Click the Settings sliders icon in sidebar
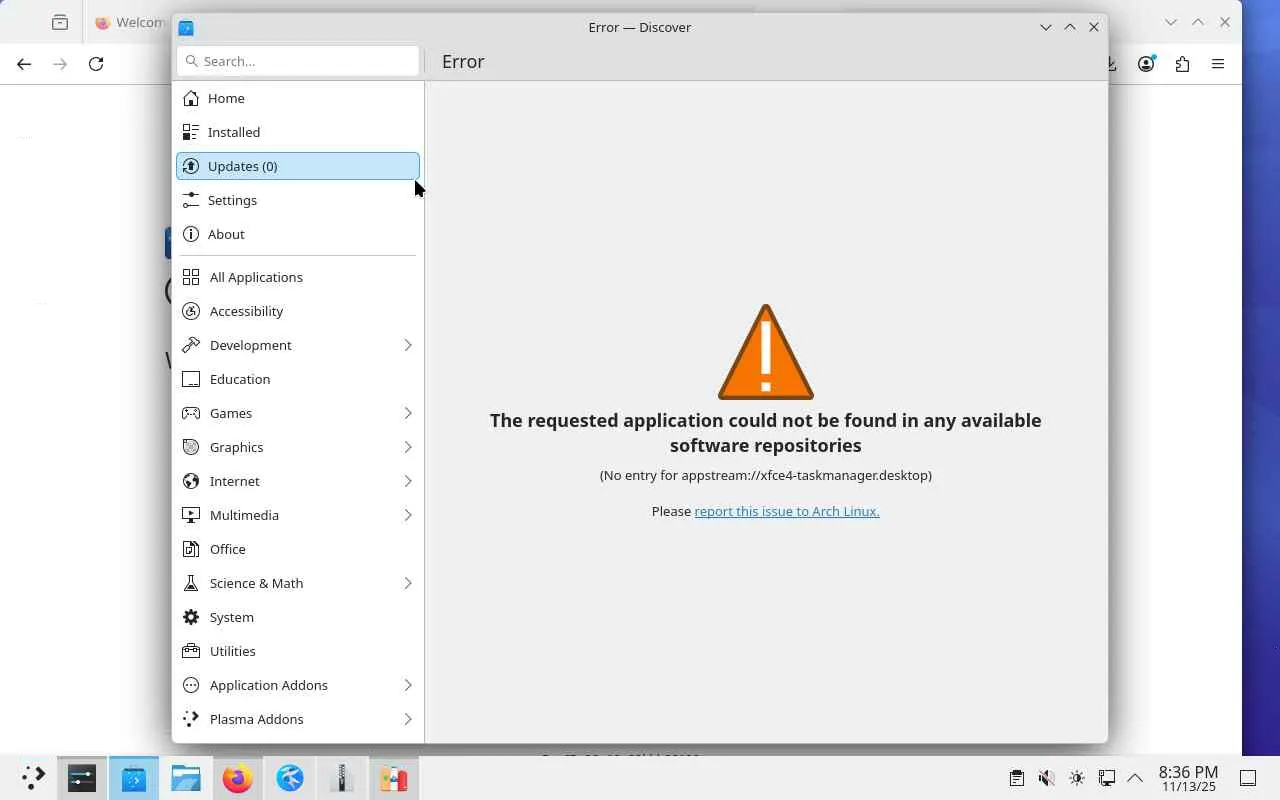1280x800 pixels. [x=191, y=200]
